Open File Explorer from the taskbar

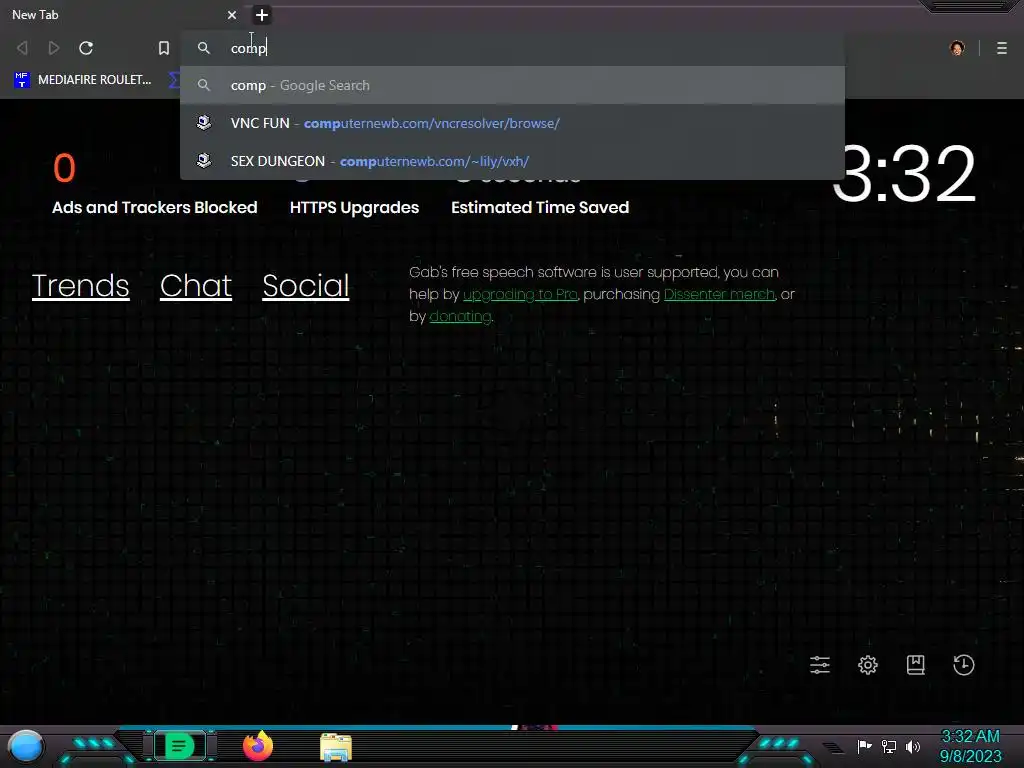point(336,747)
